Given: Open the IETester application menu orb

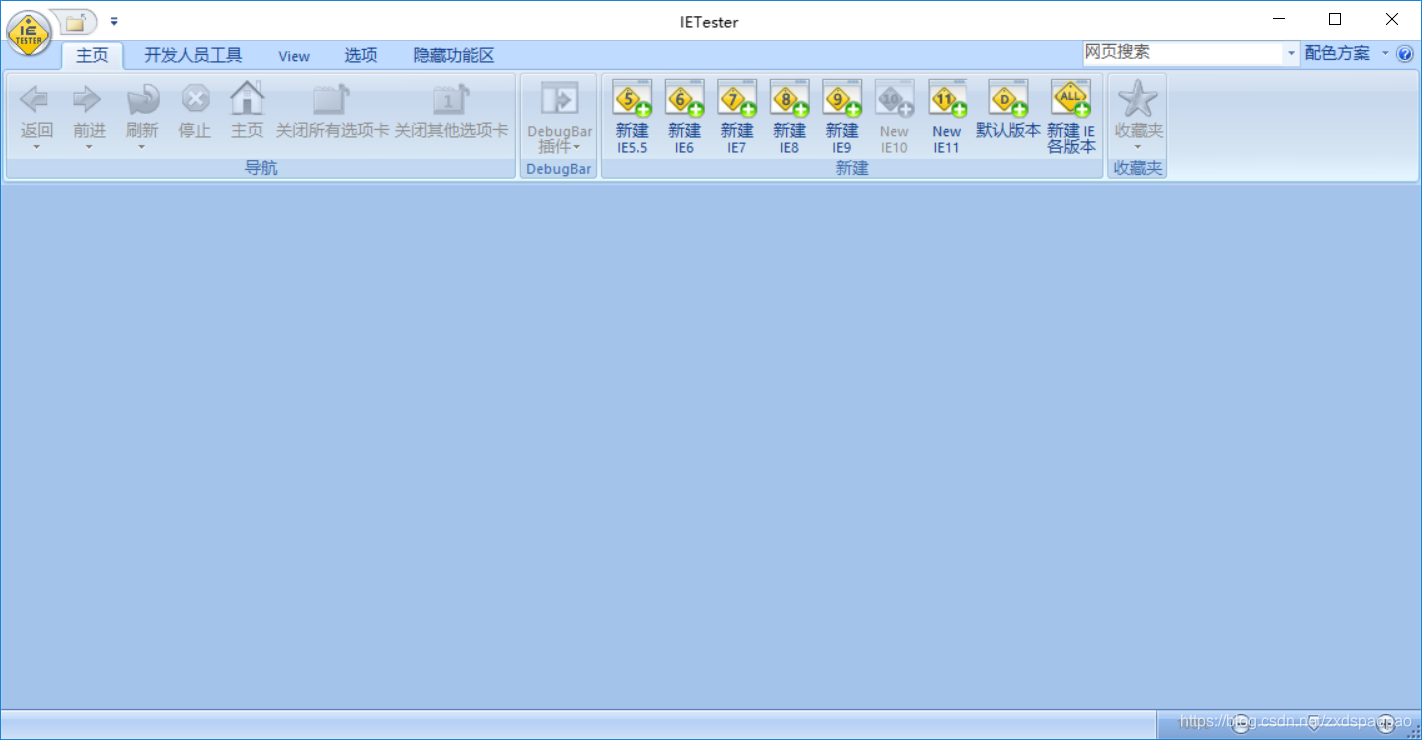Looking at the screenshot, I should coord(29,34).
